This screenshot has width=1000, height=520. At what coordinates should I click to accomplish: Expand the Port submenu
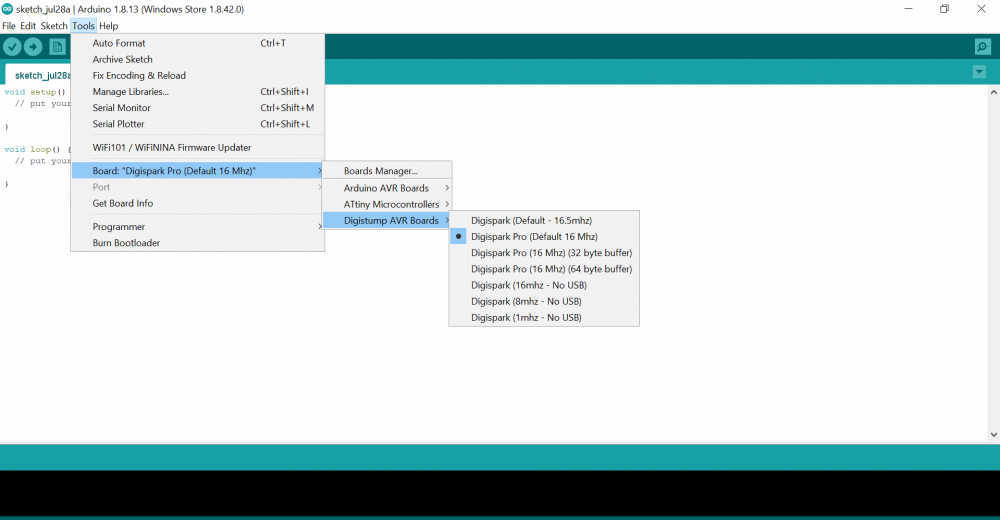[198, 187]
